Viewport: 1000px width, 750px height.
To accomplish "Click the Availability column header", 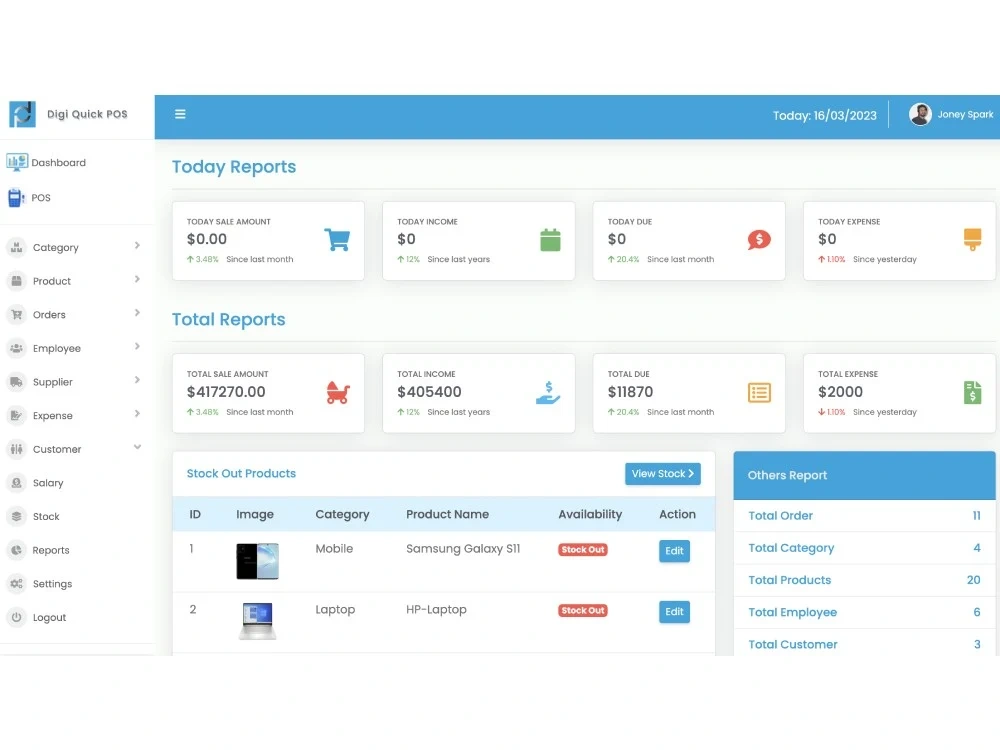I will [x=590, y=514].
